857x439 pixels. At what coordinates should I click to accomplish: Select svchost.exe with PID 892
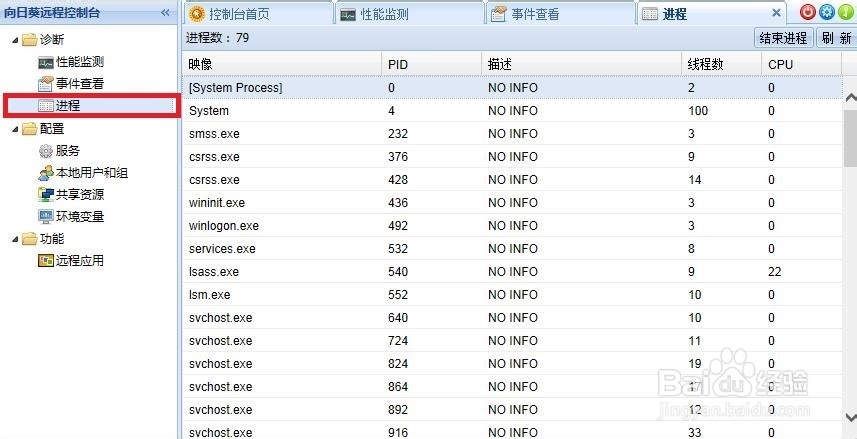tap(512, 409)
